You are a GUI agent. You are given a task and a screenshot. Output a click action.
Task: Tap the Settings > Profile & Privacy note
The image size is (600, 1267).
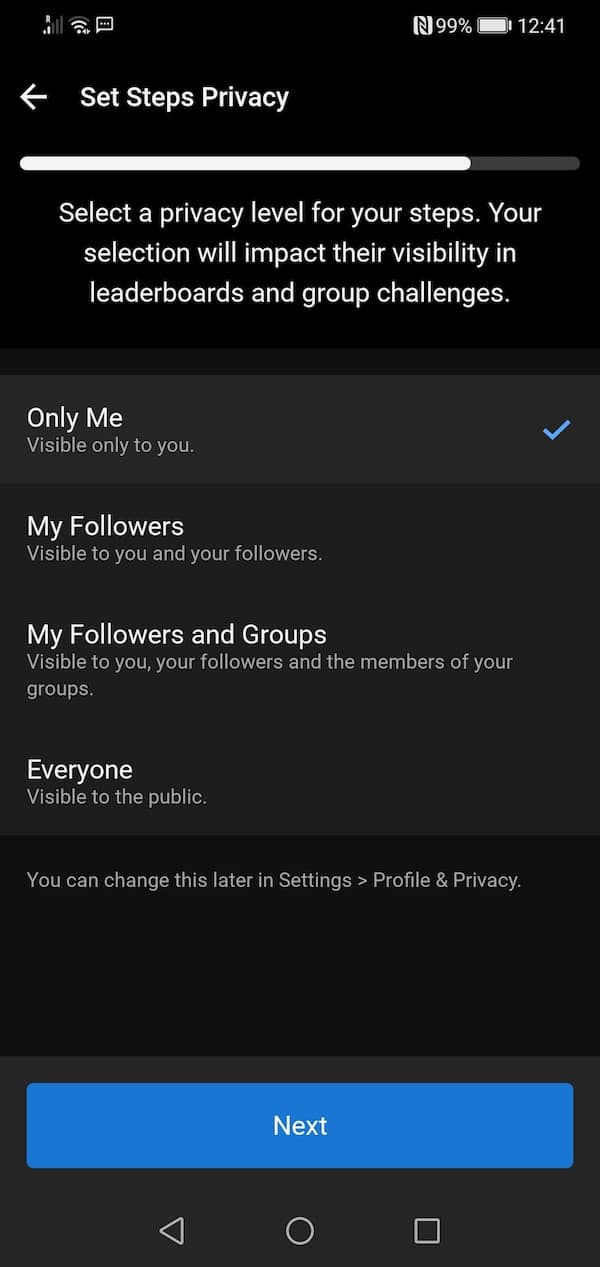pyautogui.click(x=274, y=880)
